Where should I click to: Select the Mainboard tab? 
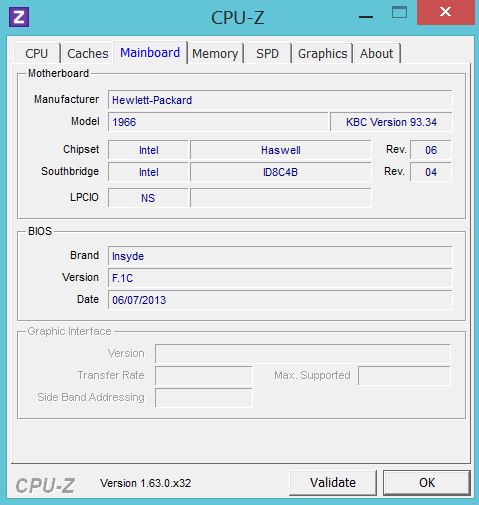150,53
